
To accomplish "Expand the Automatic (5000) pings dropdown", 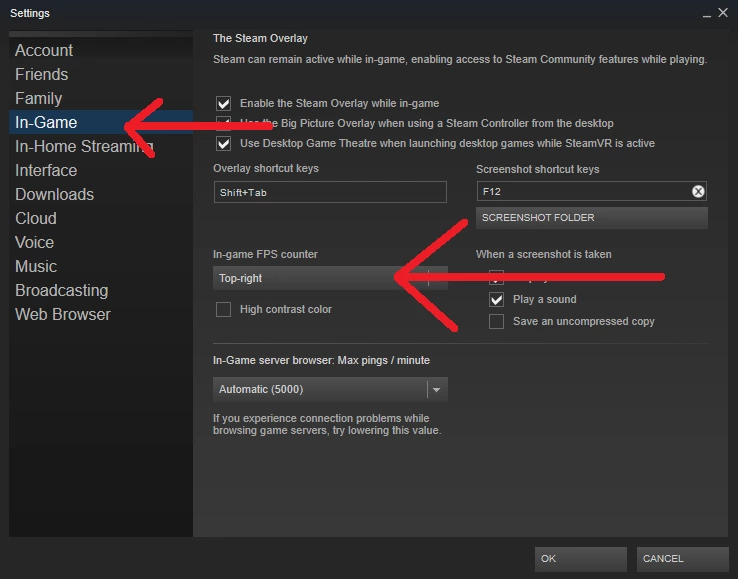I will [x=330, y=389].
